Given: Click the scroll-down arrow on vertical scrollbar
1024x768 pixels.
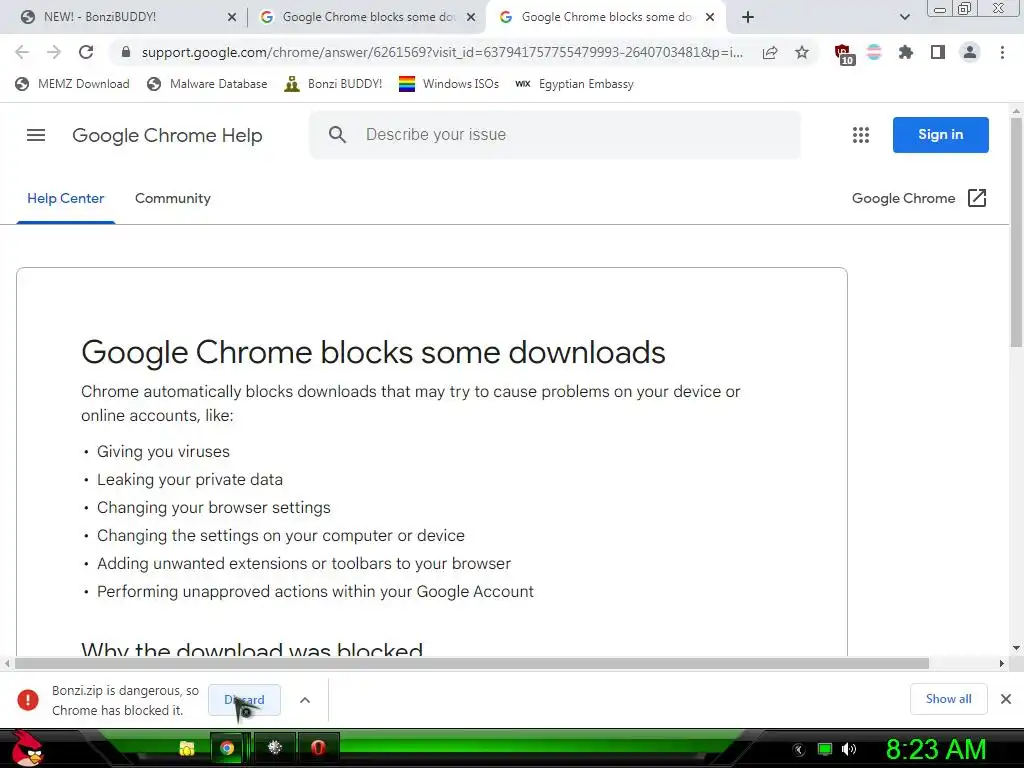Looking at the screenshot, I should [x=1016, y=648].
